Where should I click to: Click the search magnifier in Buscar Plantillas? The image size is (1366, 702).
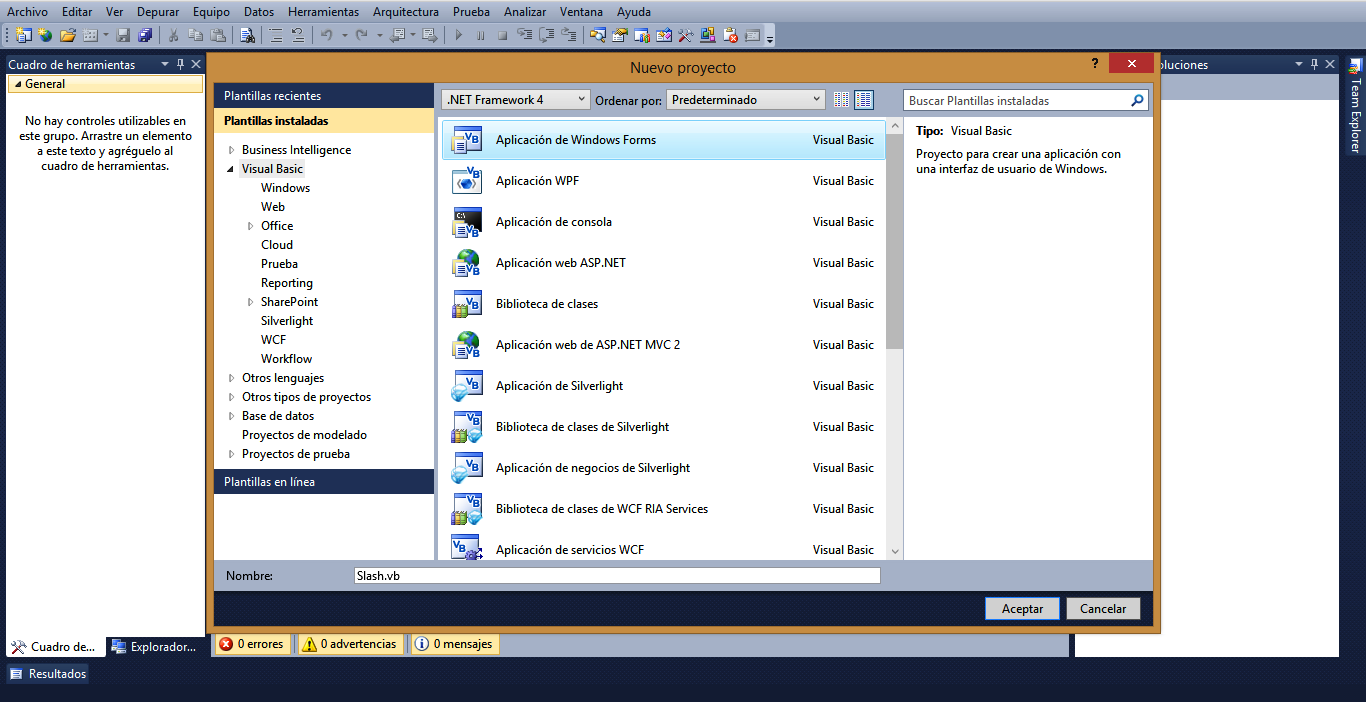[1138, 99]
